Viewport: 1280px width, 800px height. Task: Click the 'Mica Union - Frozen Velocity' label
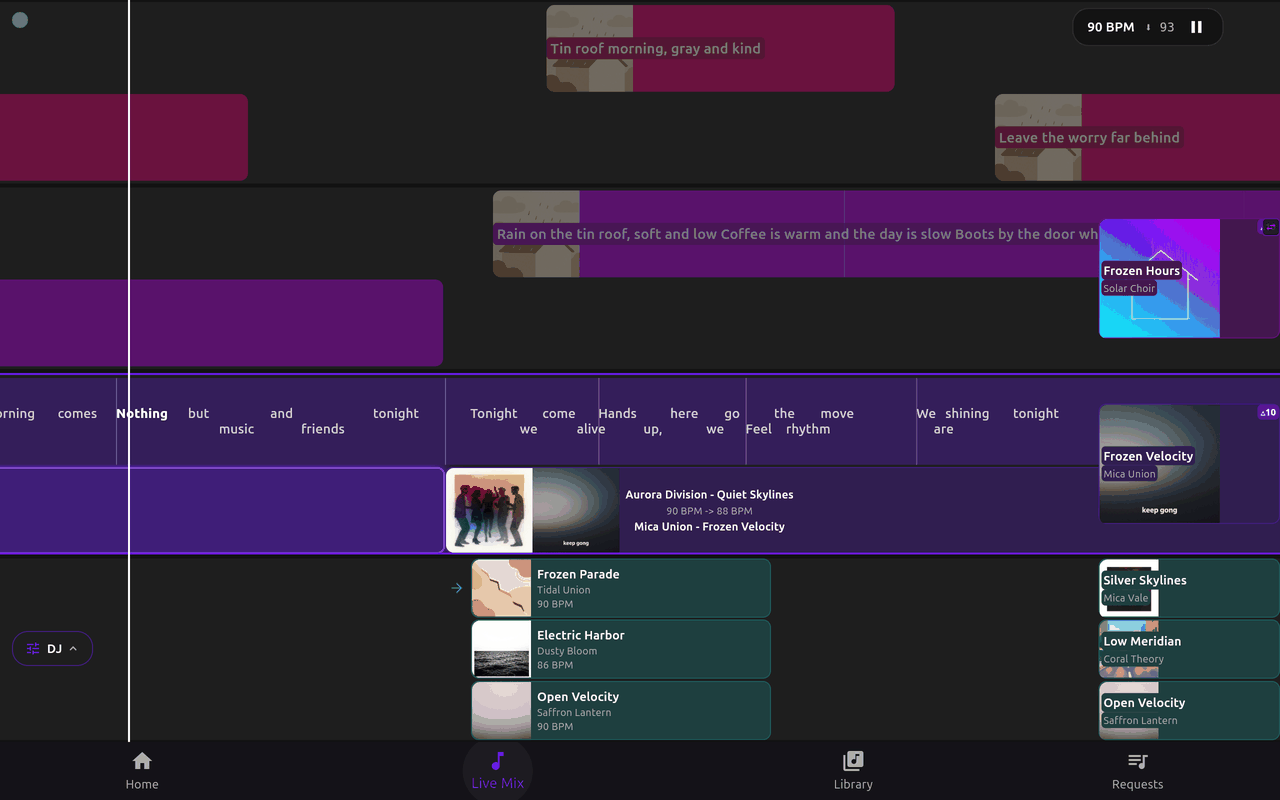pyautogui.click(x=709, y=526)
